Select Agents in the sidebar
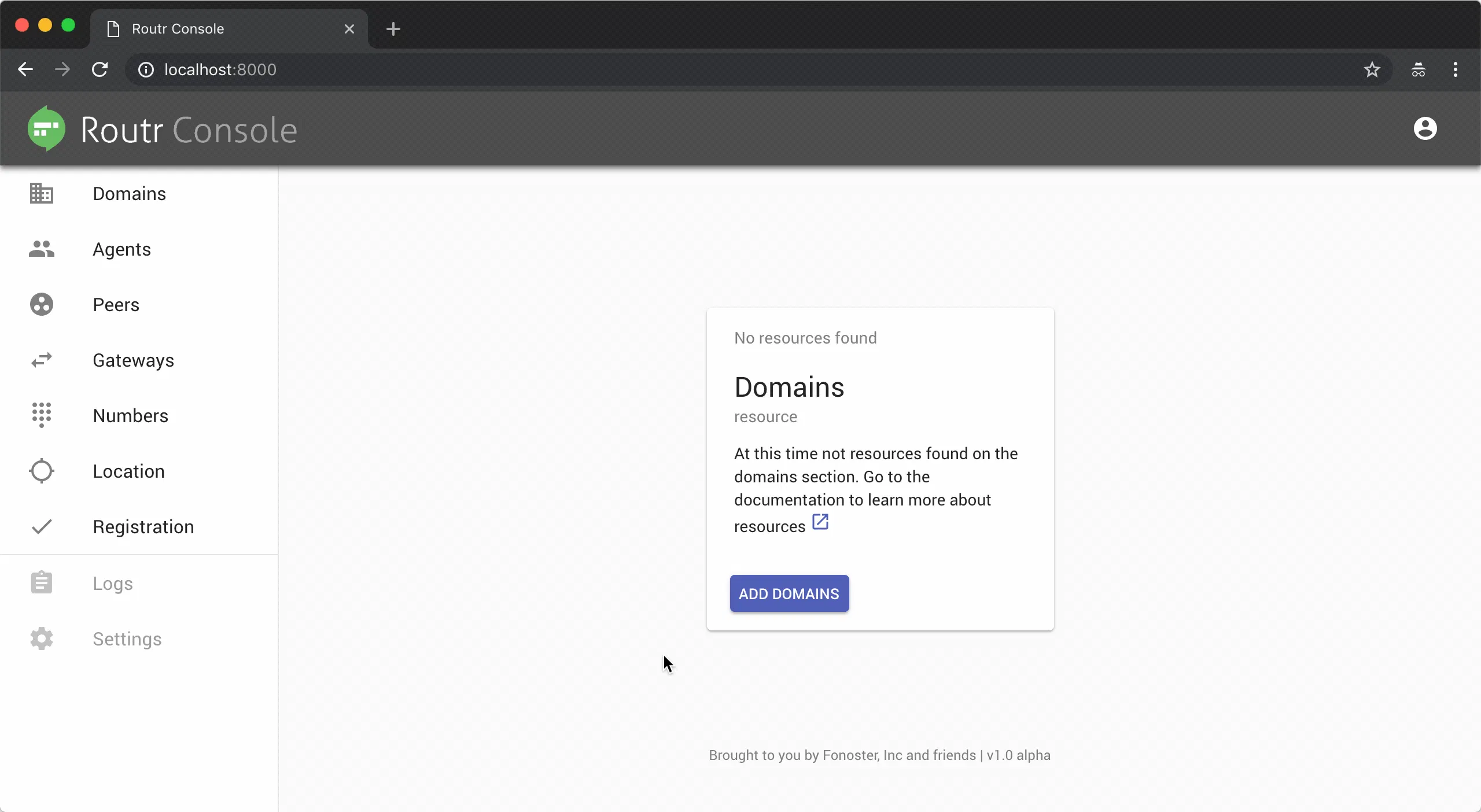 139,249
